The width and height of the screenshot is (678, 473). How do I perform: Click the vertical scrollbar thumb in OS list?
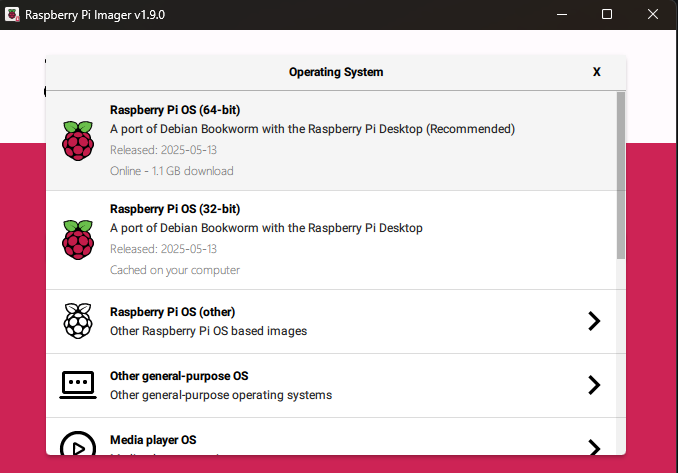[621, 175]
